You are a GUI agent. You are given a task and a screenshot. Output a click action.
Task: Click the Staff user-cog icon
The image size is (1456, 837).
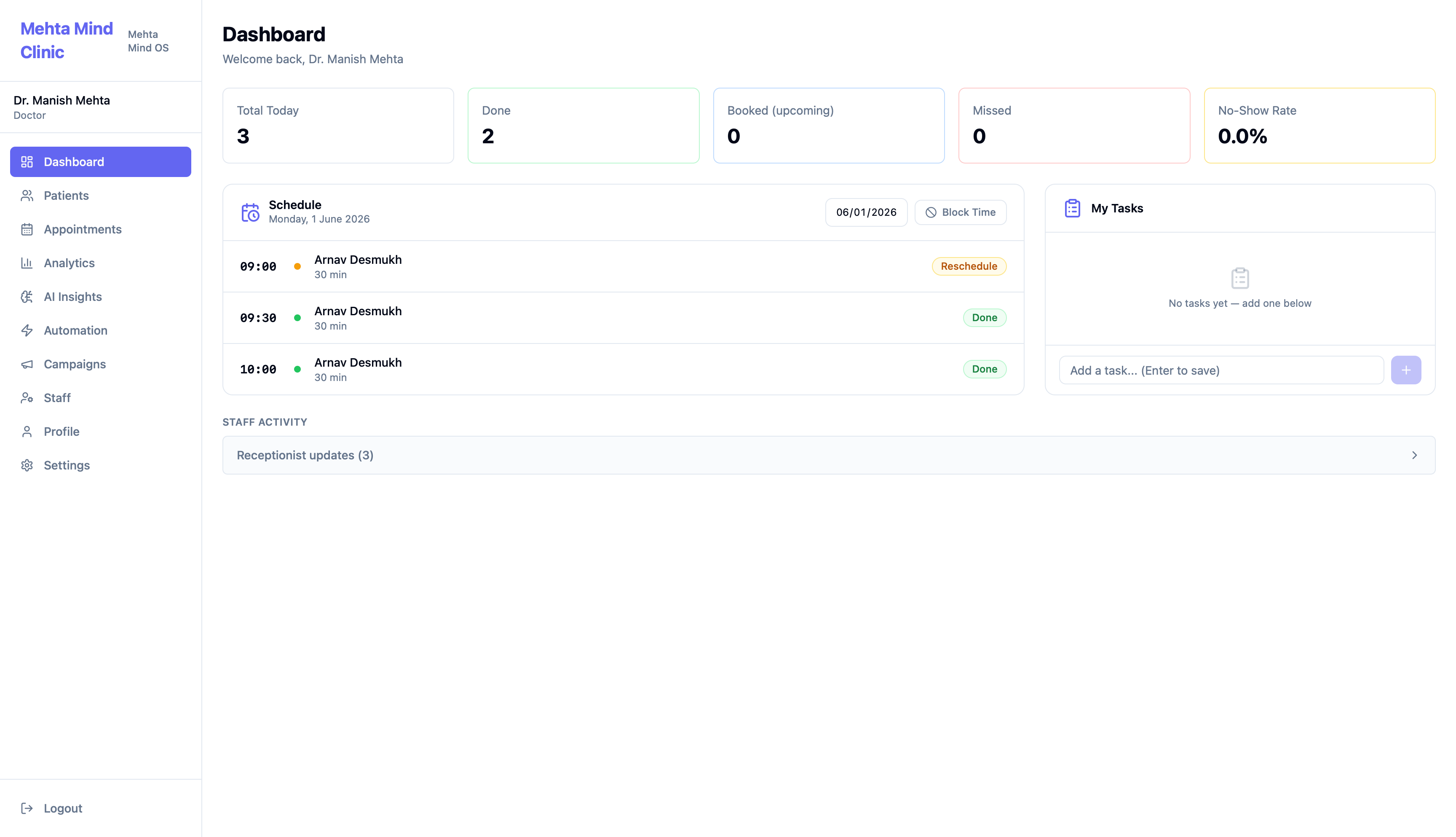click(27, 398)
